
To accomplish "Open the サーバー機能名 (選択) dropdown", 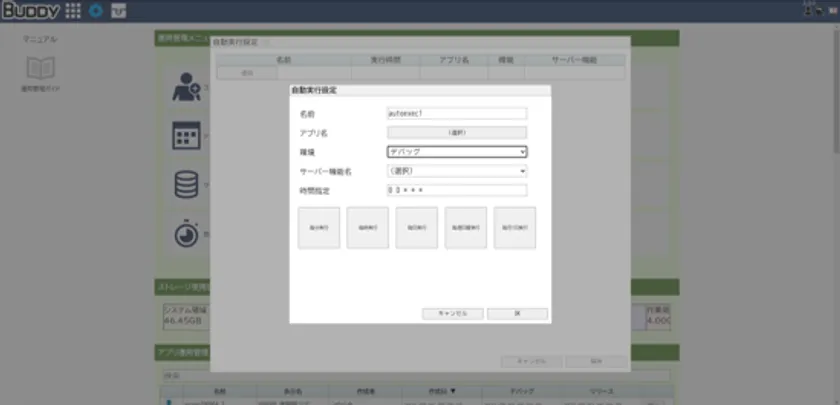I will 457,171.
